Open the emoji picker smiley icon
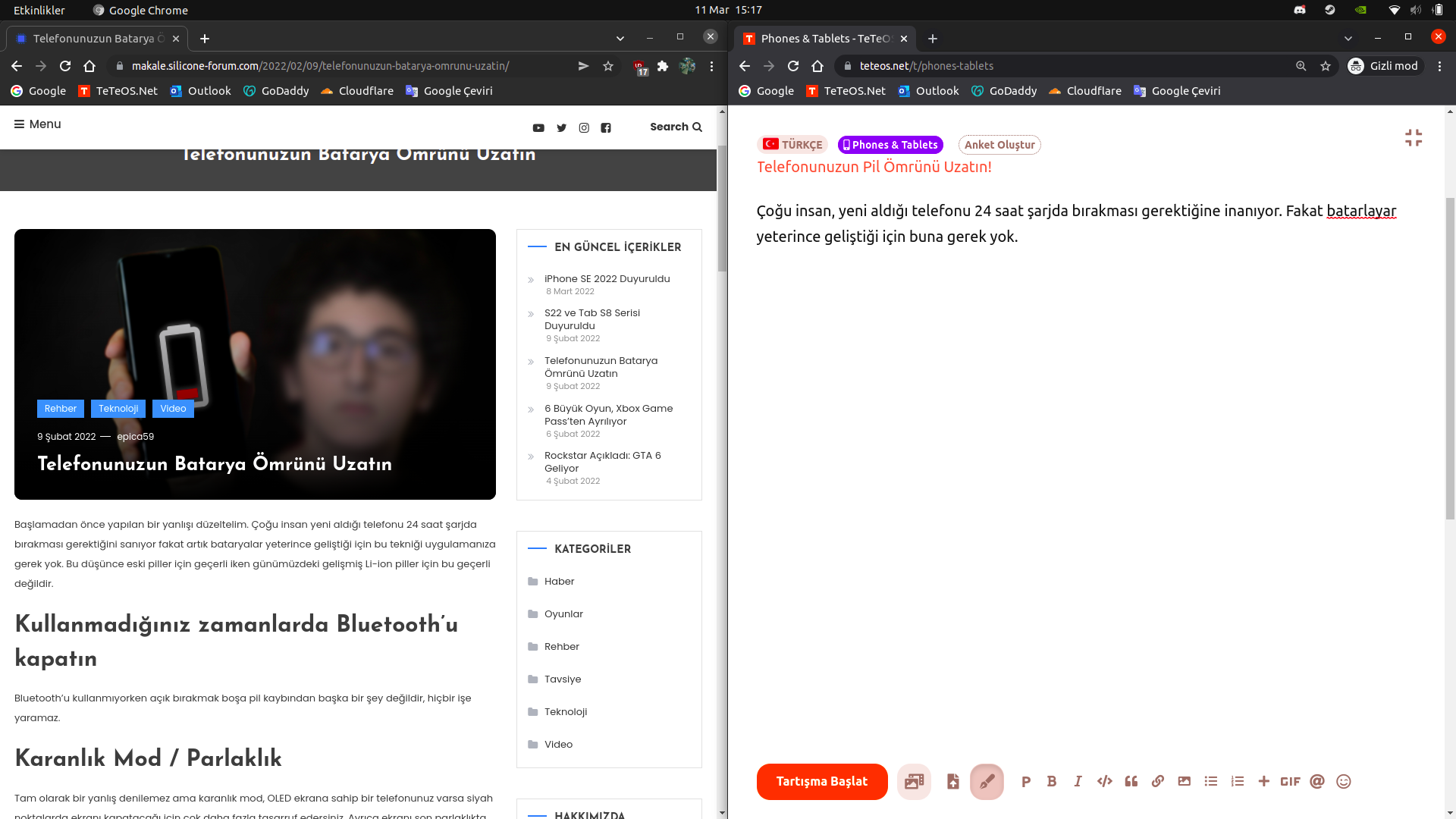This screenshot has width=1456, height=819. 1344,781
